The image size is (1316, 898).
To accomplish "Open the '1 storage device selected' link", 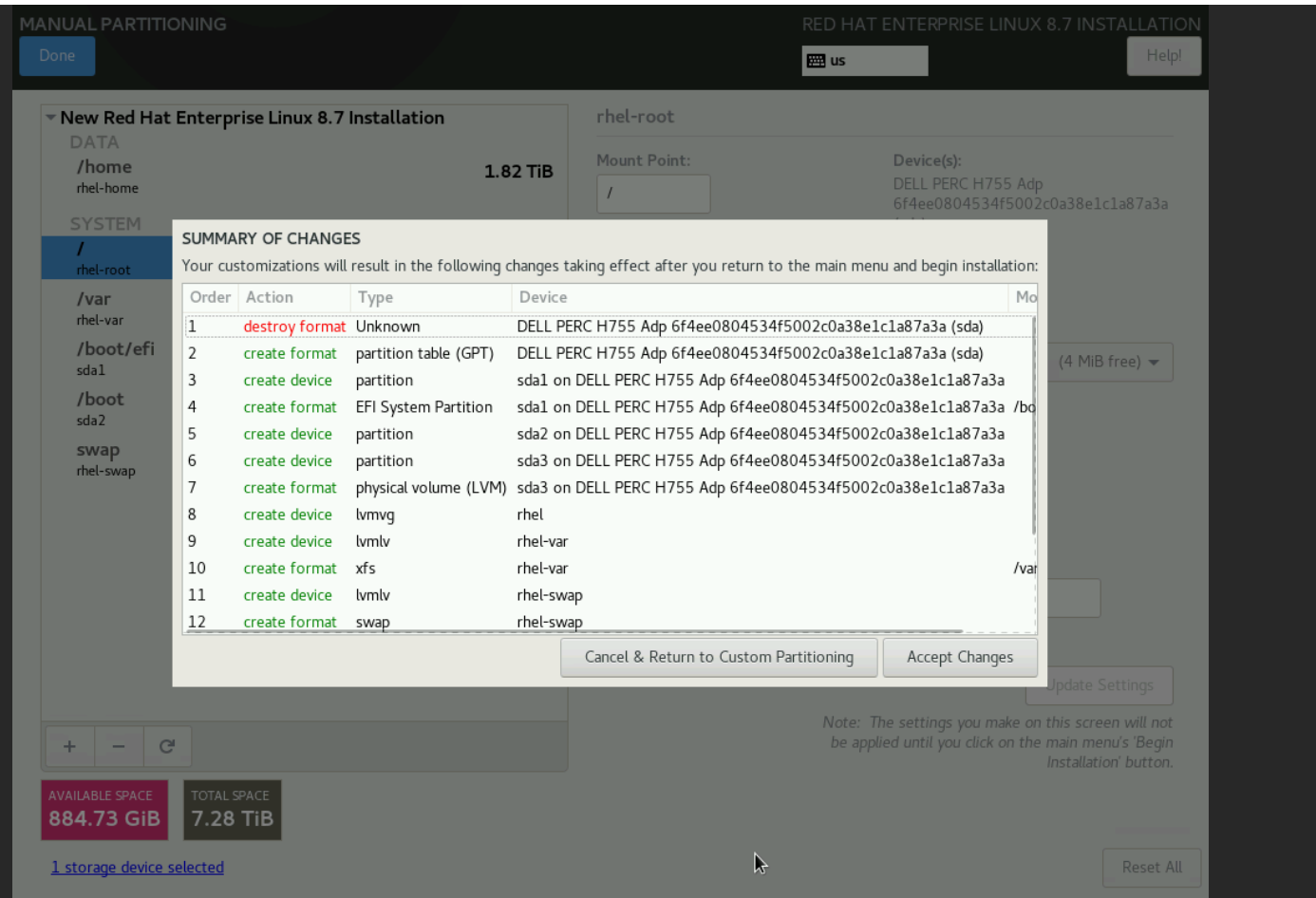I will pyautogui.click(x=137, y=867).
